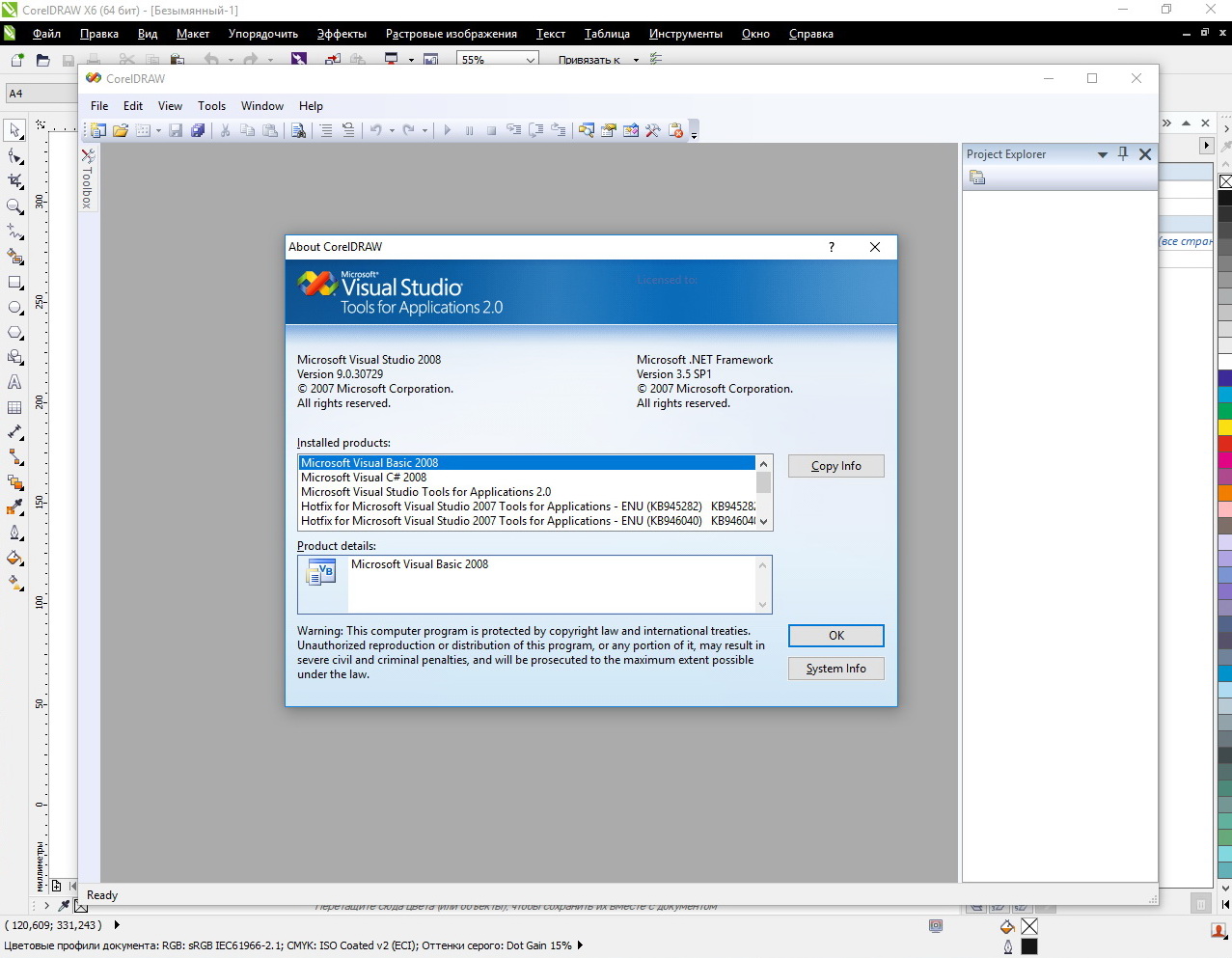This screenshot has height=958, width=1232.
Task: Select Microsoft Visual Studio Tools for Applications 2.0 row
Action: (x=527, y=492)
